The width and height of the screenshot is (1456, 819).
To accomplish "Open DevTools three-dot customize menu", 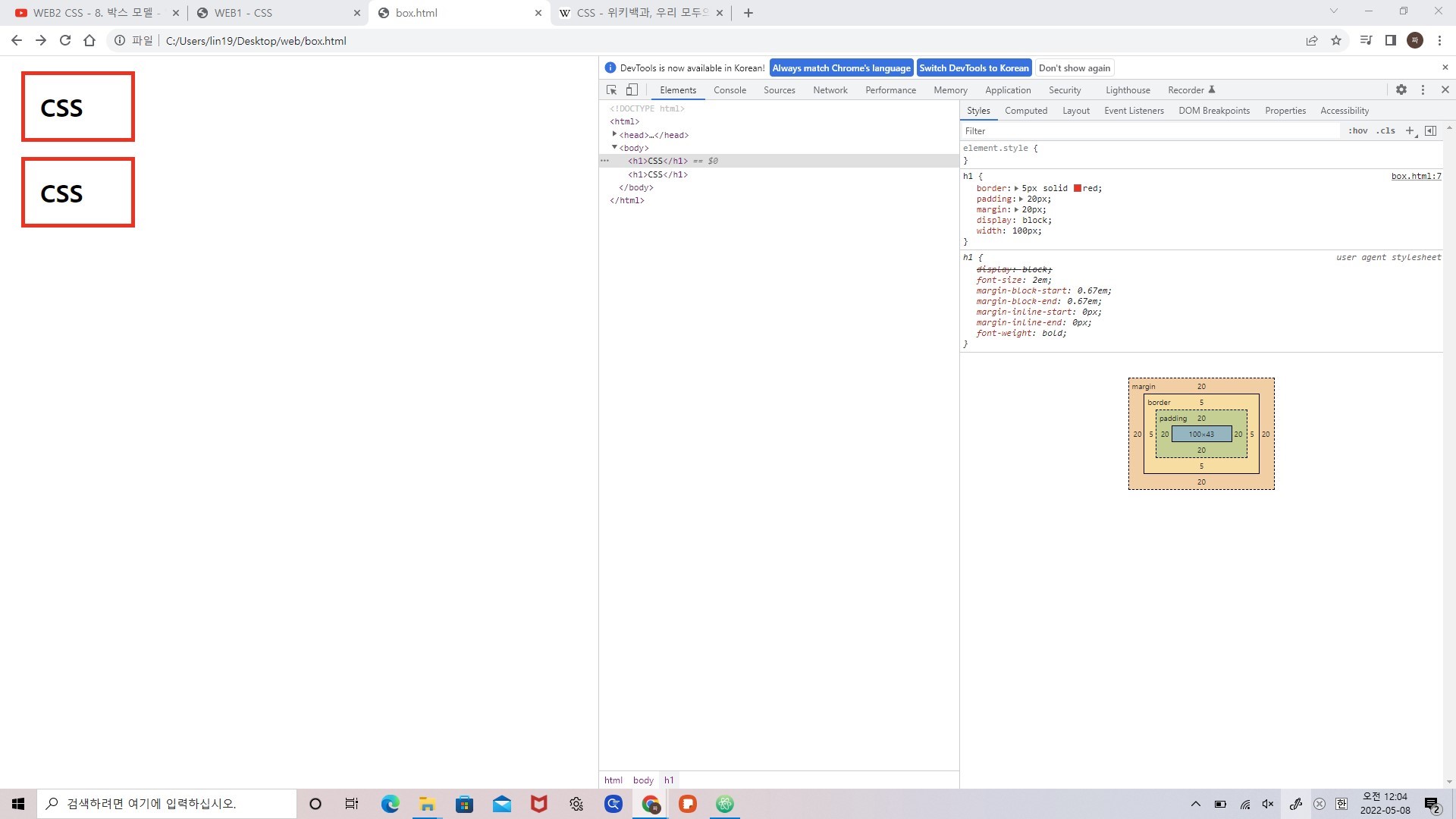I will click(x=1423, y=89).
